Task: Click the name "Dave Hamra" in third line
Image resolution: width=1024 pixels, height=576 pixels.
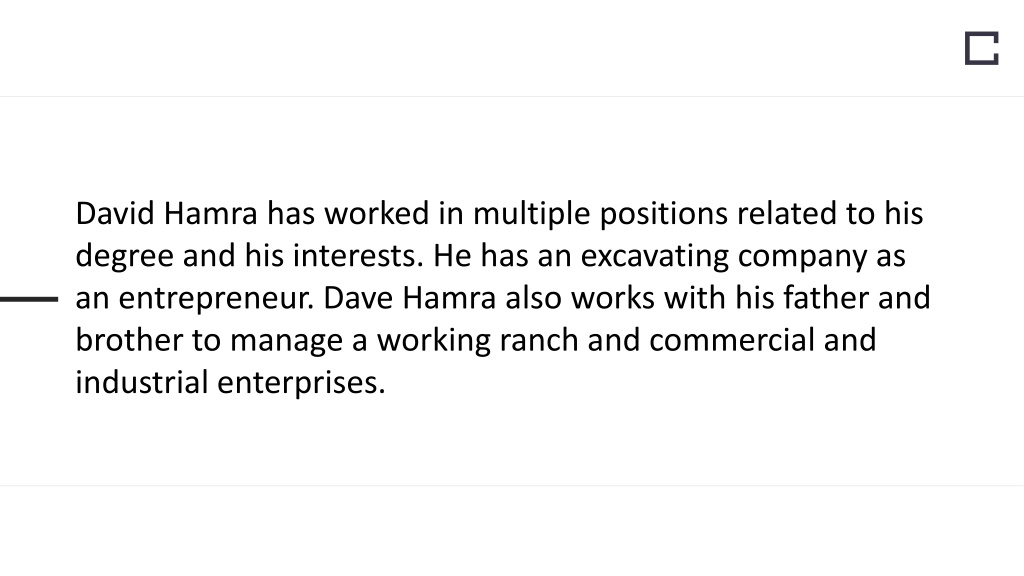Action: [409, 298]
